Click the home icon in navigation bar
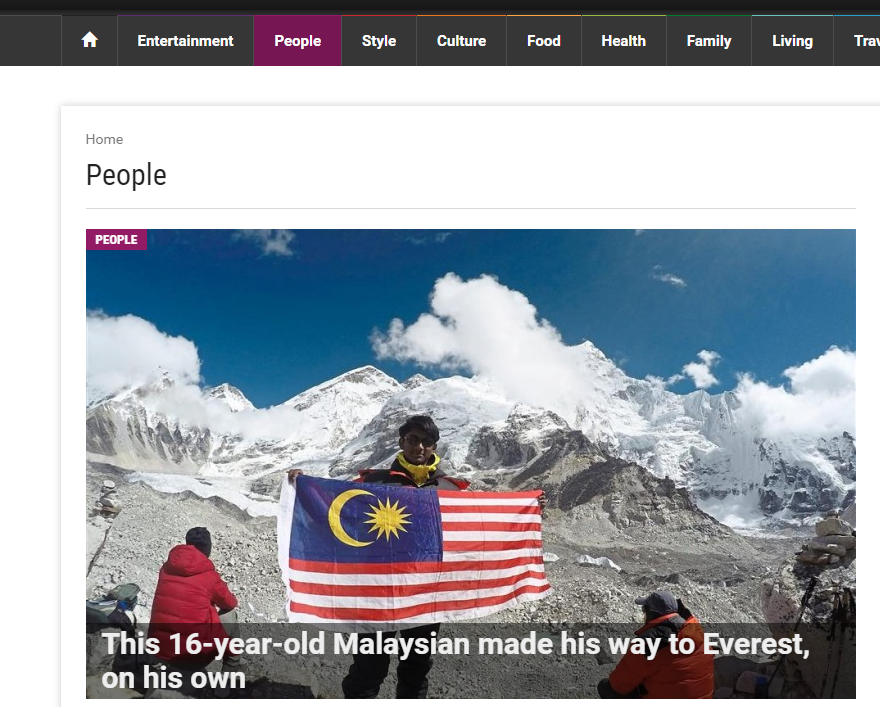Screen dimensions: 880x707 coord(89,40)
